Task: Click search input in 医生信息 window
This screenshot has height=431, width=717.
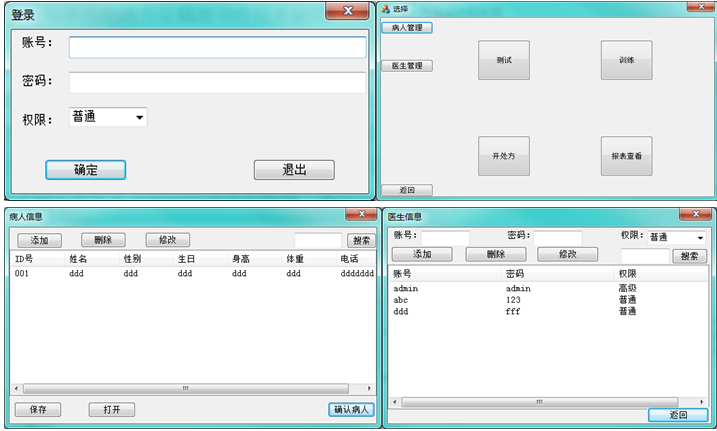Action: click(x=645, y=256)
